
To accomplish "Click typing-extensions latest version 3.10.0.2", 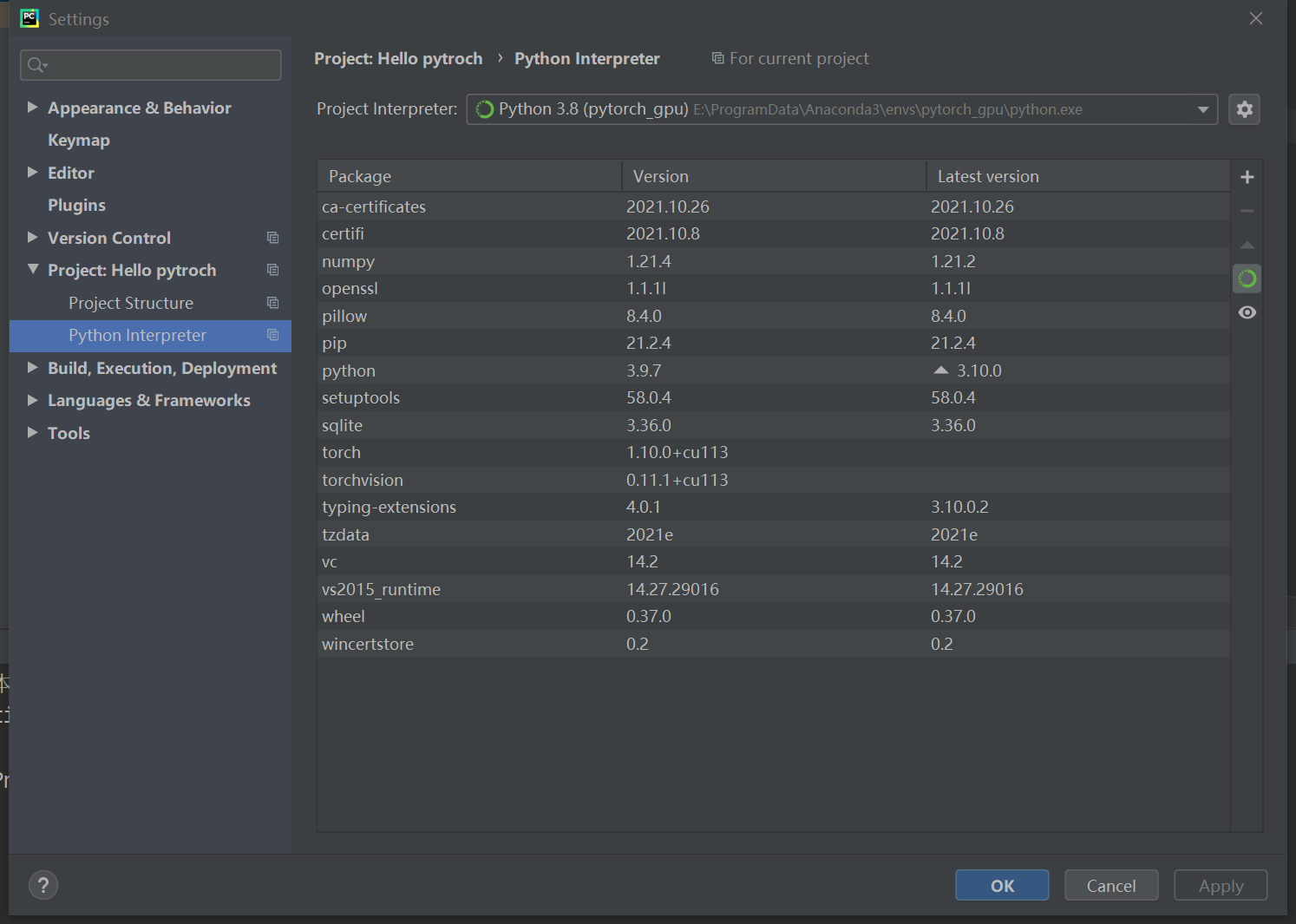I will click(960, 507).
